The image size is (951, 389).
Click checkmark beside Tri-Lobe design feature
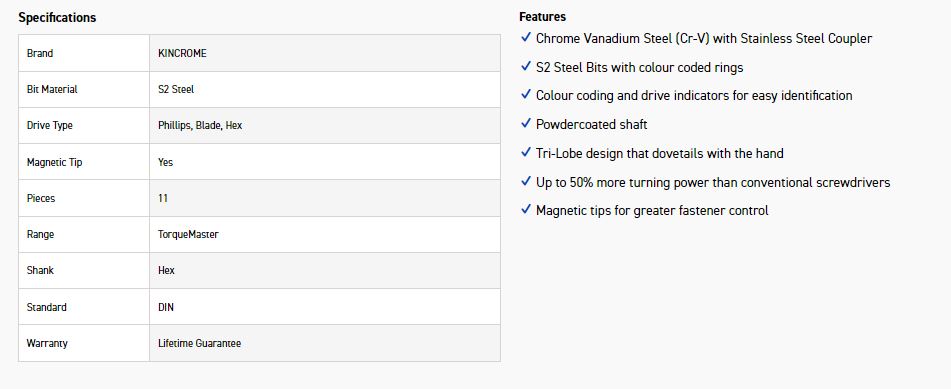526,152
